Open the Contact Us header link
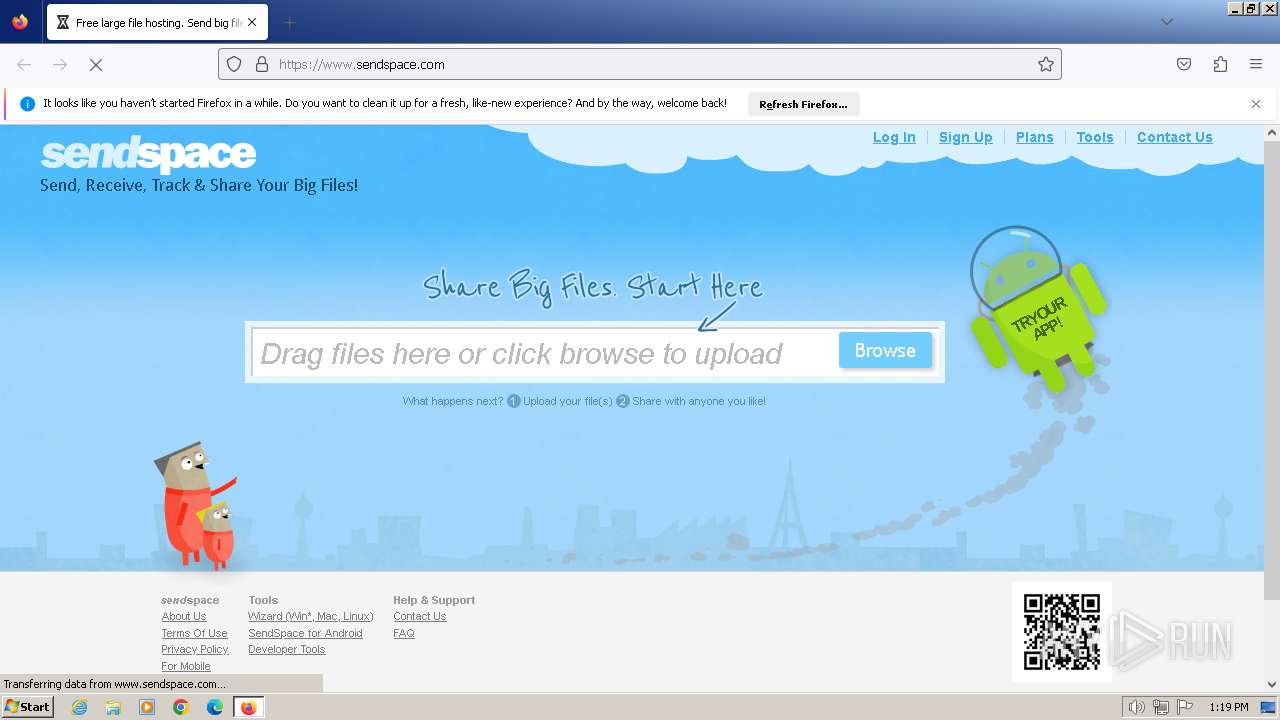The height and width of the screenshot is (720, 1280). (x=1175, y=137)
